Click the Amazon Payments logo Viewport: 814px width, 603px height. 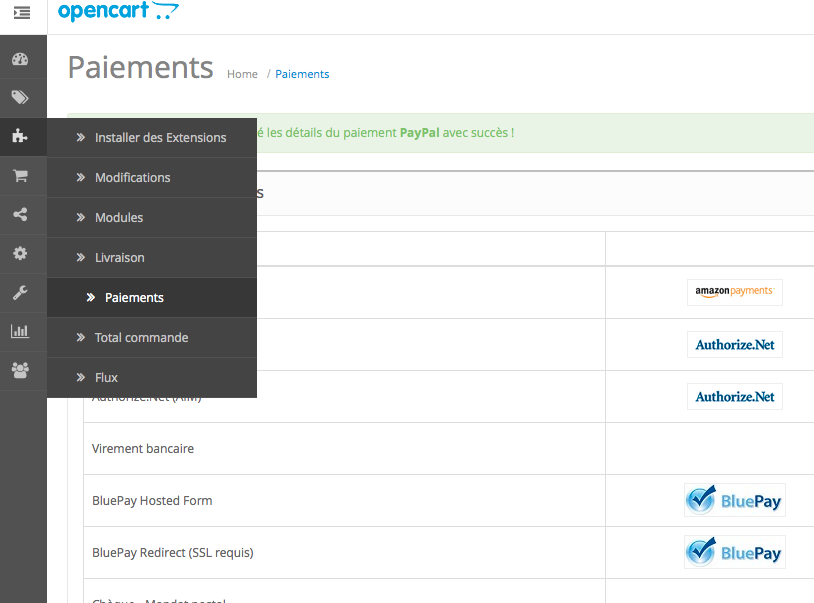click(735, 292)
